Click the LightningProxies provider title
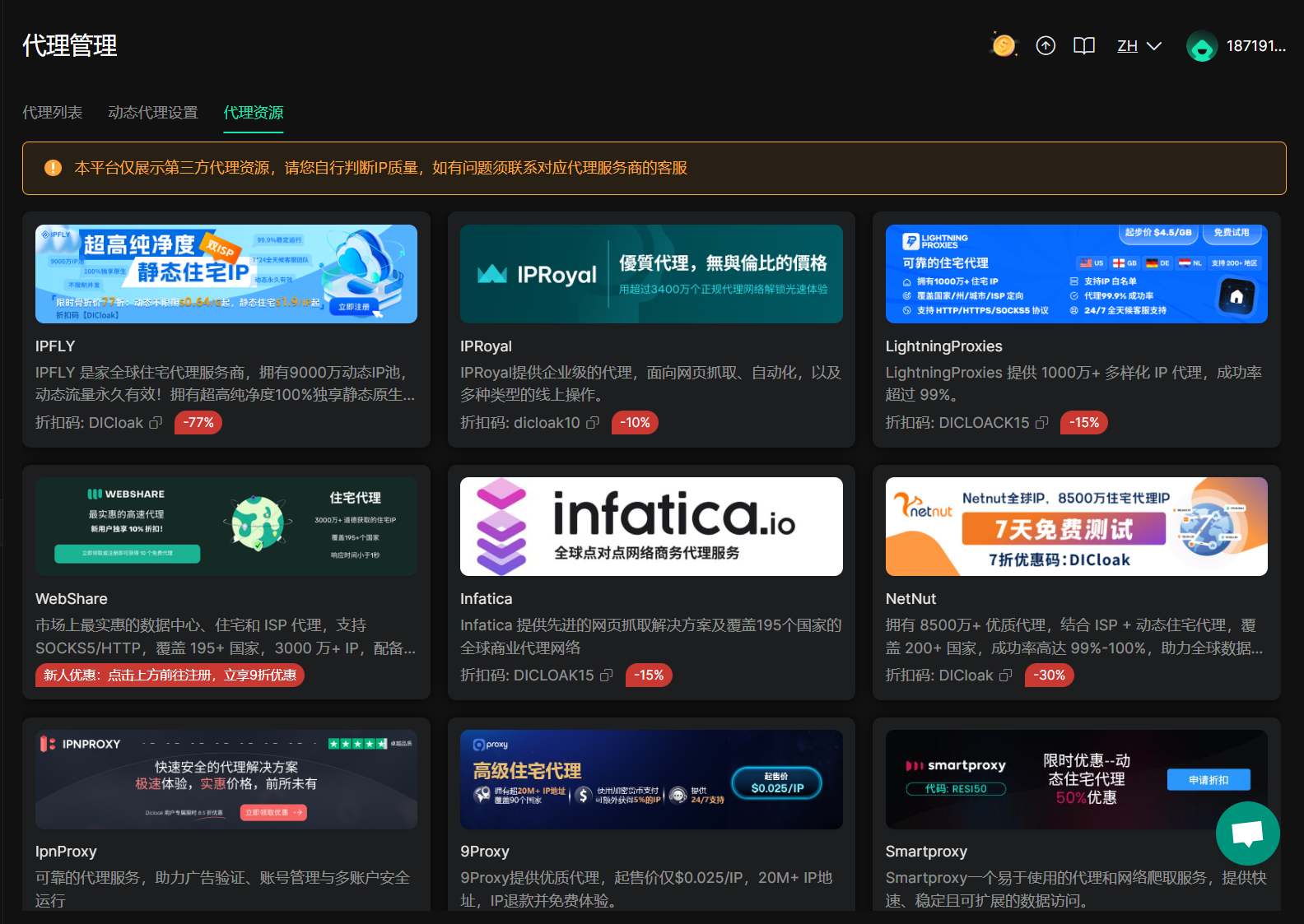The width and height of the screenshot is (1304, 924). tap(943, 346)
